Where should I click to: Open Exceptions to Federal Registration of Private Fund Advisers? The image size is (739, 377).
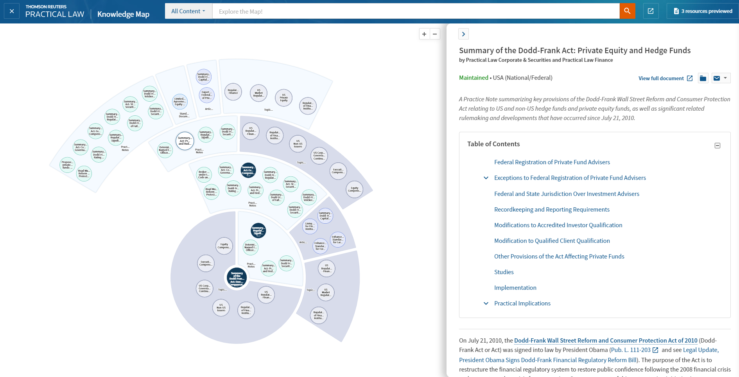570,178
